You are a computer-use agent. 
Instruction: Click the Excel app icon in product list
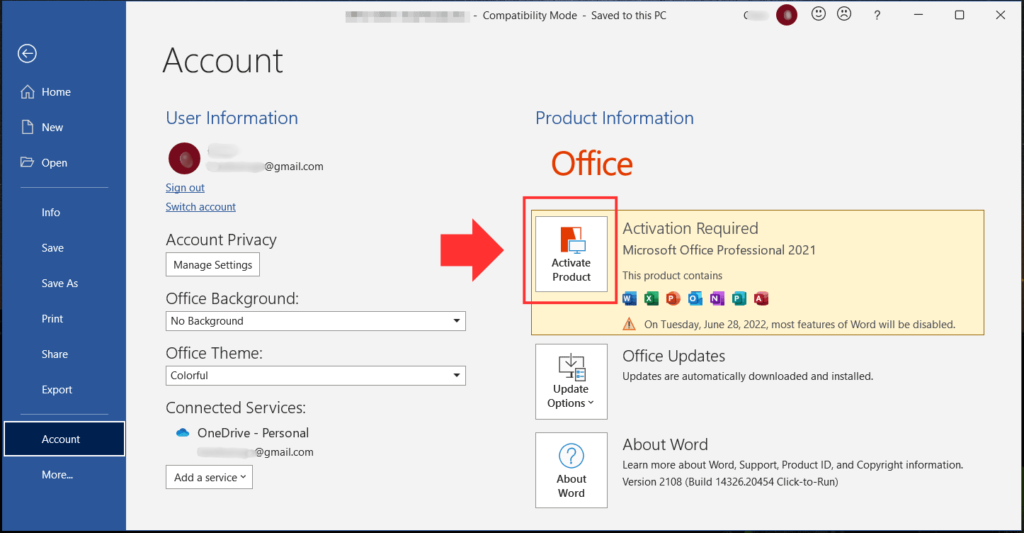[x=651, y=299]
